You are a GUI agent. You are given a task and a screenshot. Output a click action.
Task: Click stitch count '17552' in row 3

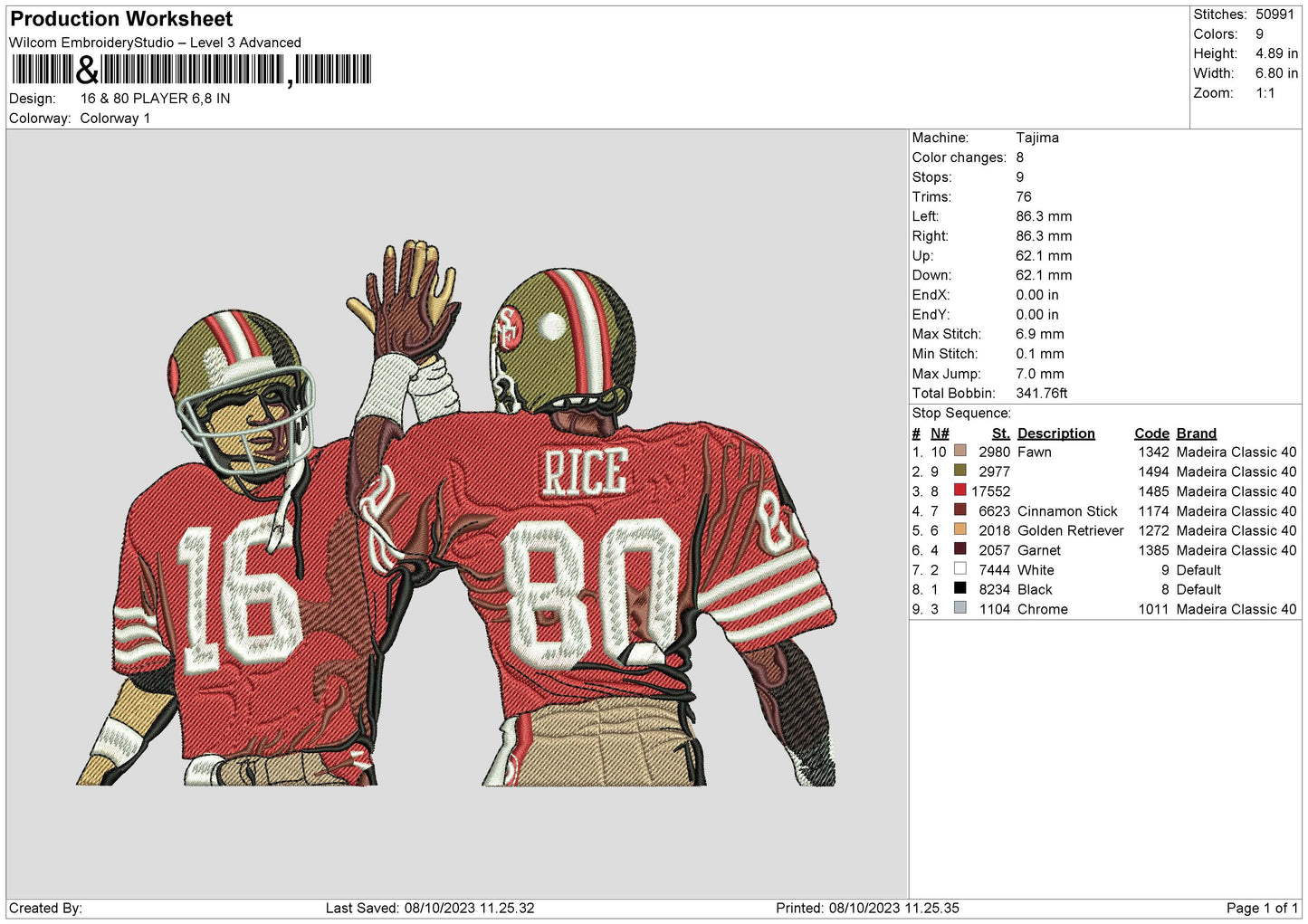coord(991,492)
